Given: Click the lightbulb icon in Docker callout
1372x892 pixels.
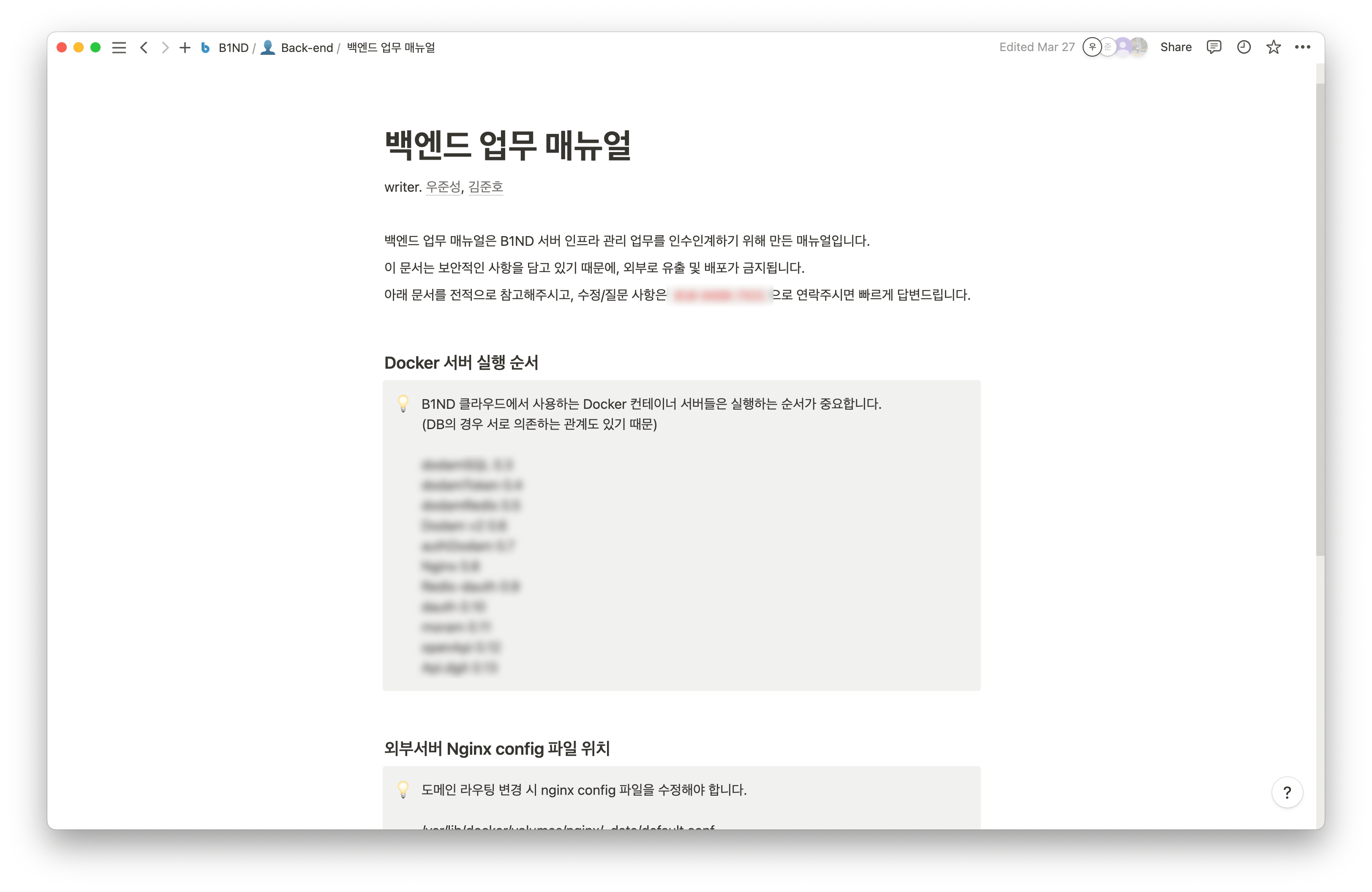Looking at the screenshot, I should [x=403, y=403].
